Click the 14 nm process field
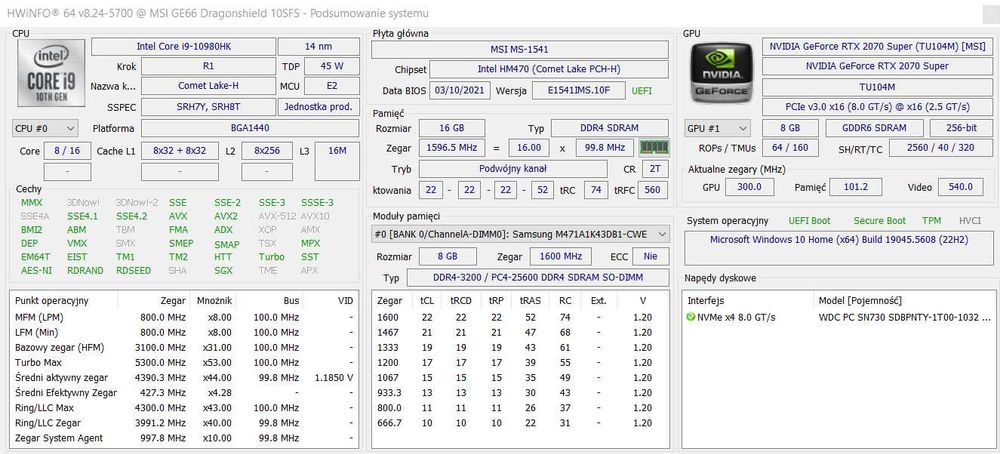The image size is (1000, 454). [319, 47]
